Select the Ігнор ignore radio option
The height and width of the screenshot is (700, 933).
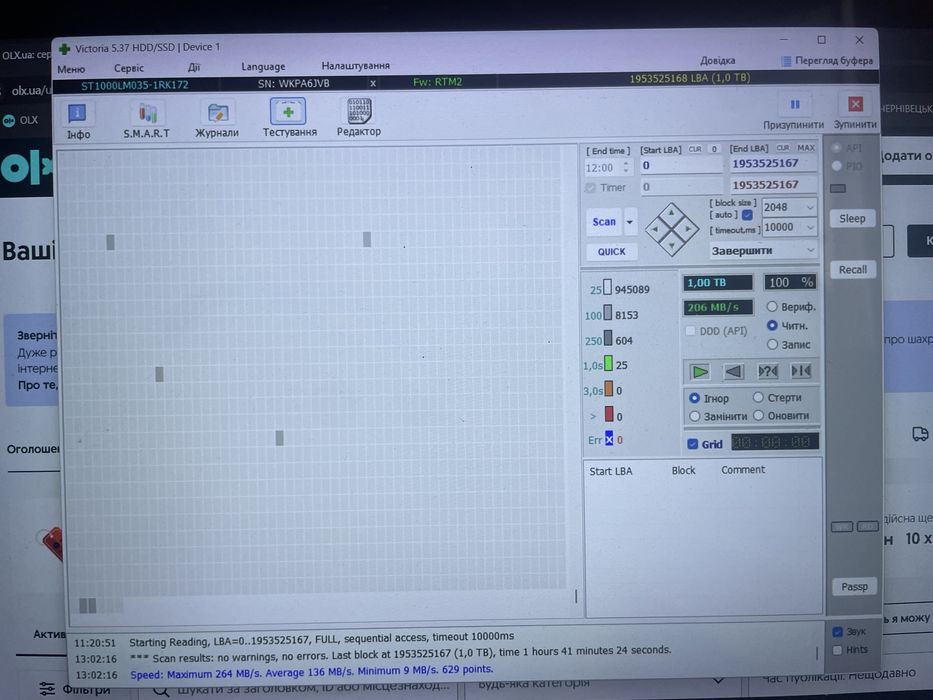coord(694,398)
